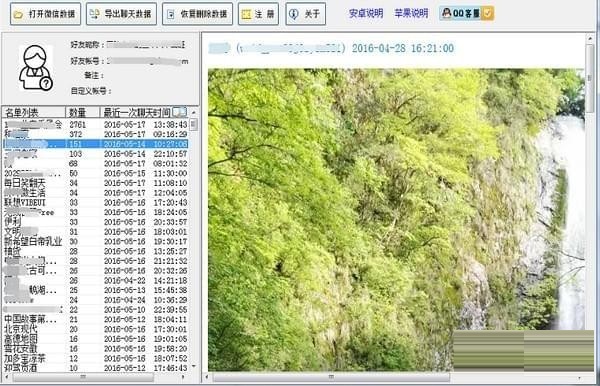Image resolution: width=600 pixels, height=386 pixels.
Task: Click the message timestamp 2016-04-28 16:21:00
Action: click(x=403, y=49)
